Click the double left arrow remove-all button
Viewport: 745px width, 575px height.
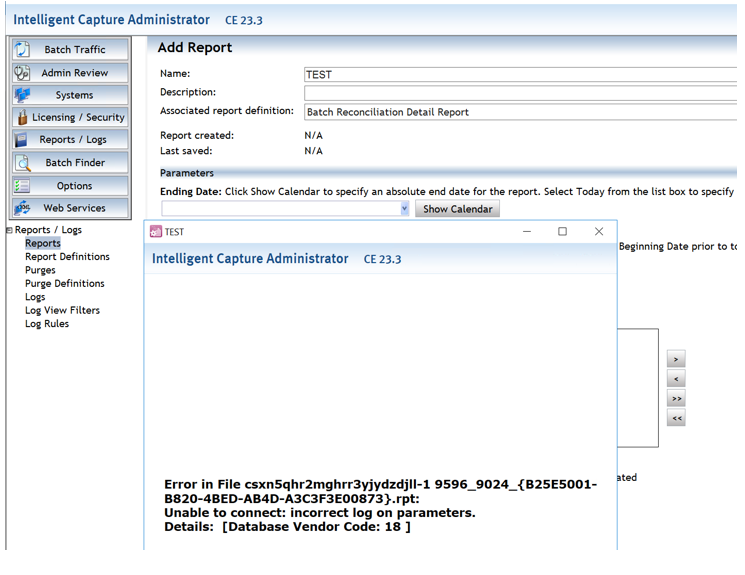[676, 418]
